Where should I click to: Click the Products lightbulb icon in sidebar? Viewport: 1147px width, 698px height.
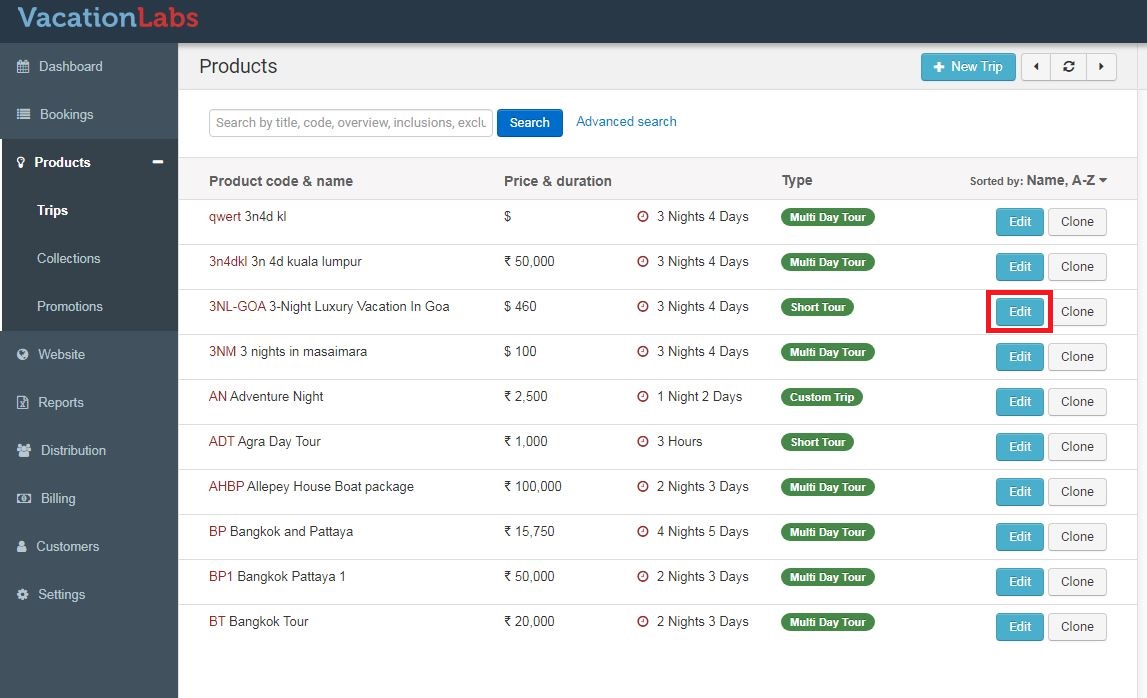20,162
